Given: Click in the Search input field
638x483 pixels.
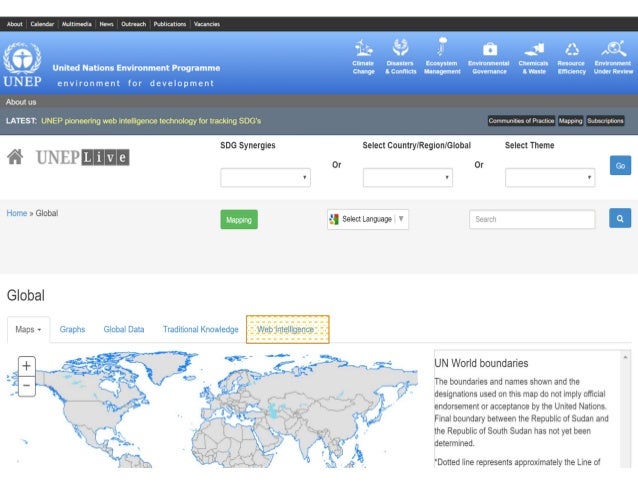Looking at the screenshot, I should click(532, 219).
